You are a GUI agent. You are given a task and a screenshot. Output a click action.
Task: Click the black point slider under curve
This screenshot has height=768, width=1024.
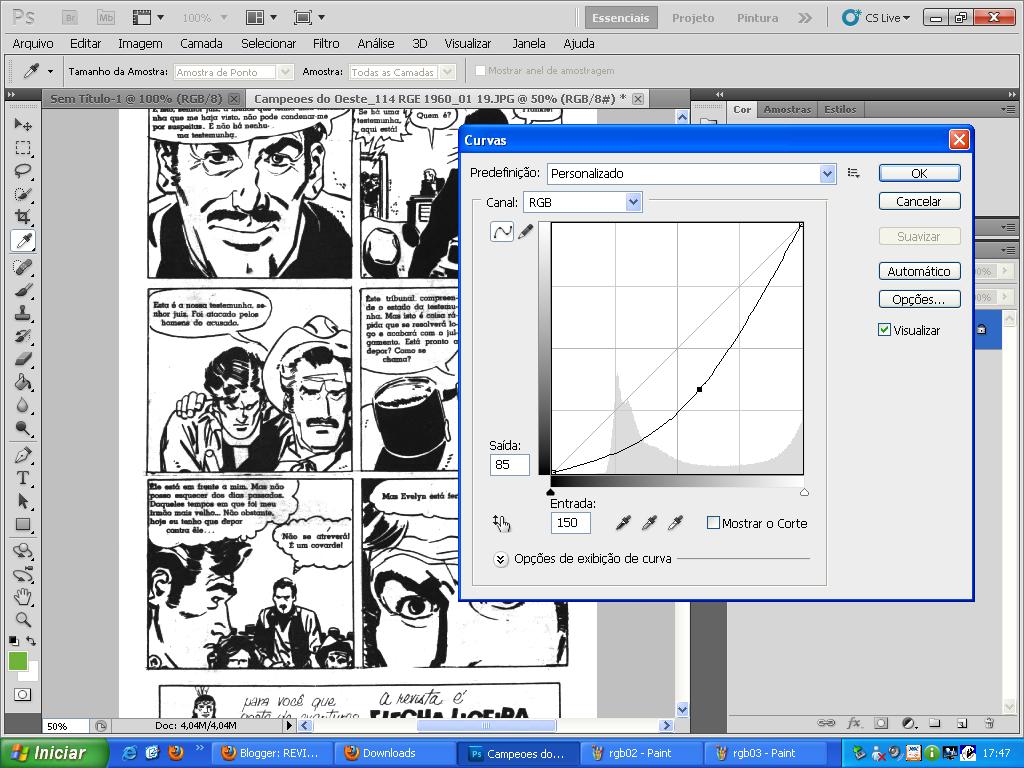(551, 492)
